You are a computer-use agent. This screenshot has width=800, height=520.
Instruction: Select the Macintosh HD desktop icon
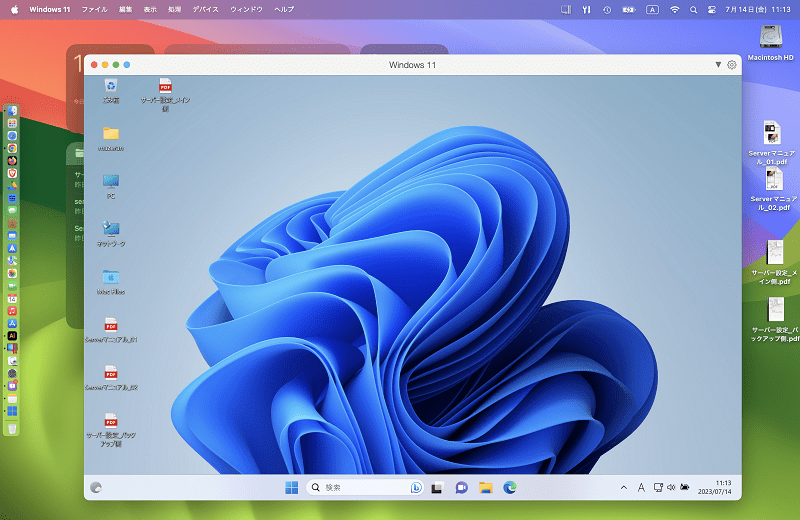tap(770, 43)
